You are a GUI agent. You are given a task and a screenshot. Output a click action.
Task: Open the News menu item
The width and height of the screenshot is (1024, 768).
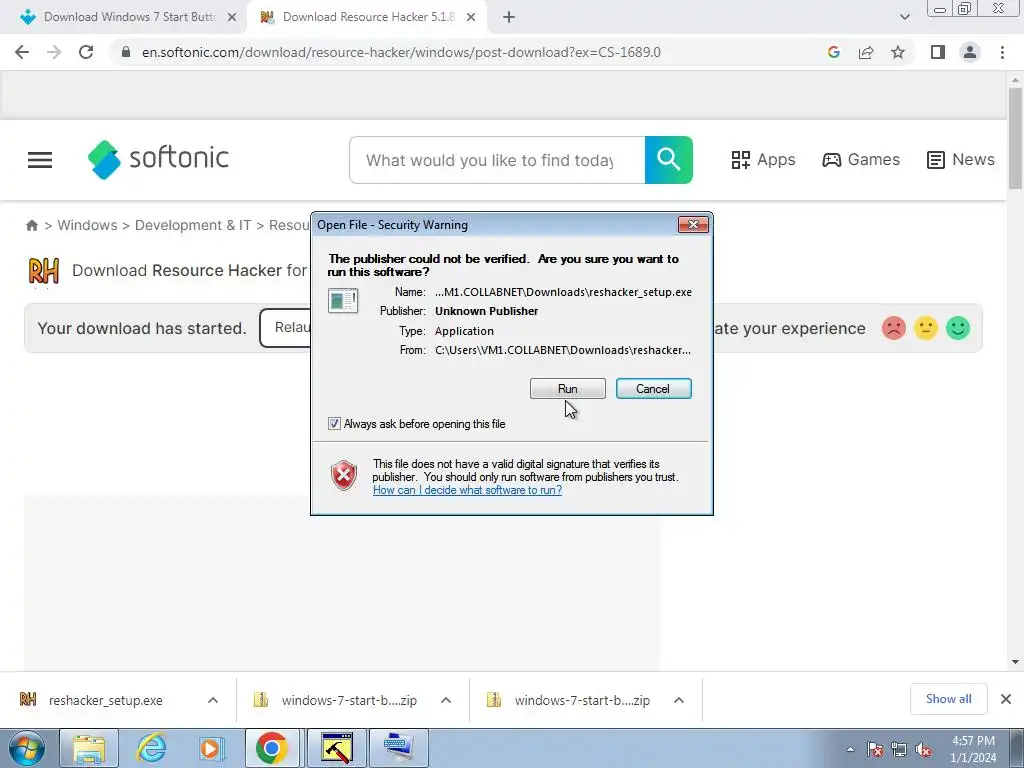pyautogui.click(x=961, y=160)
